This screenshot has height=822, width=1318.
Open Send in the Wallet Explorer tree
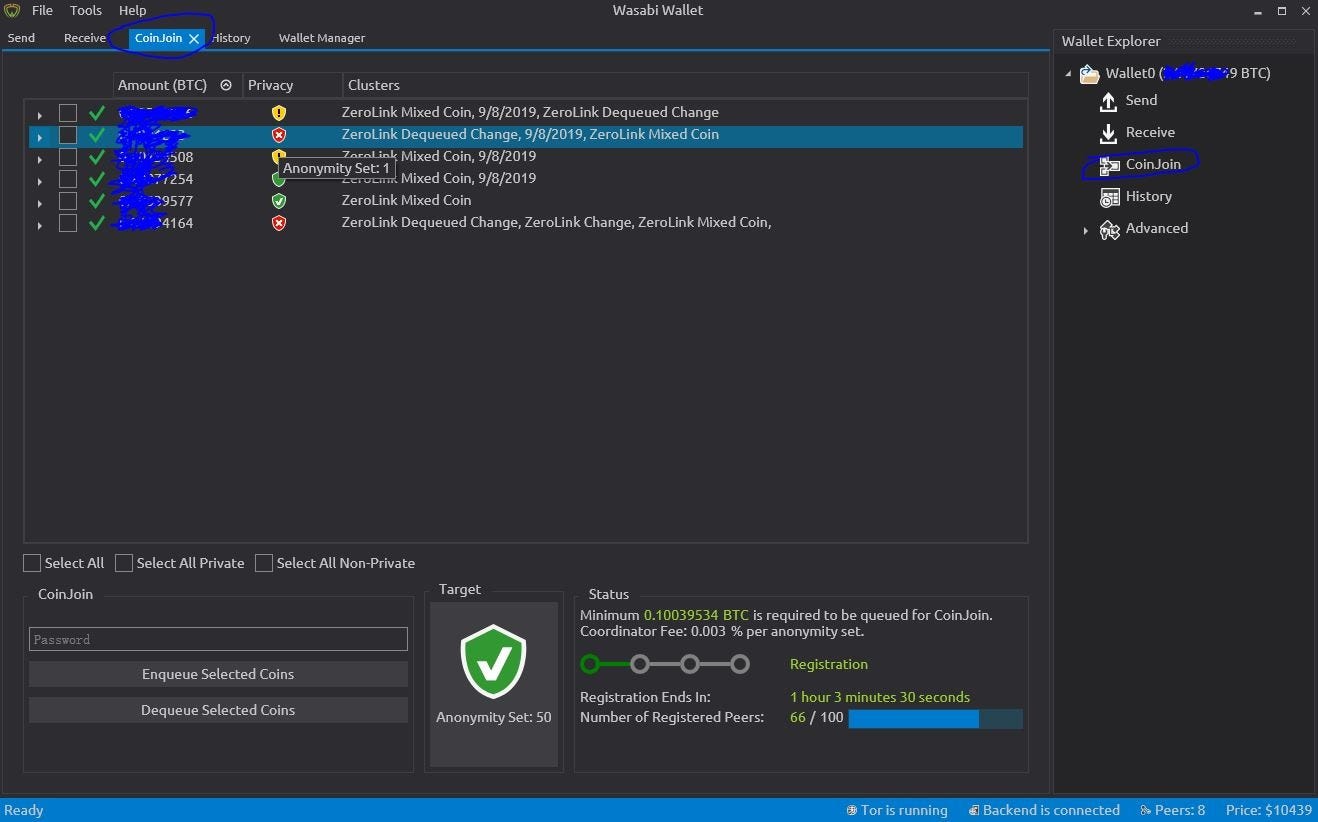(1141, 100)
